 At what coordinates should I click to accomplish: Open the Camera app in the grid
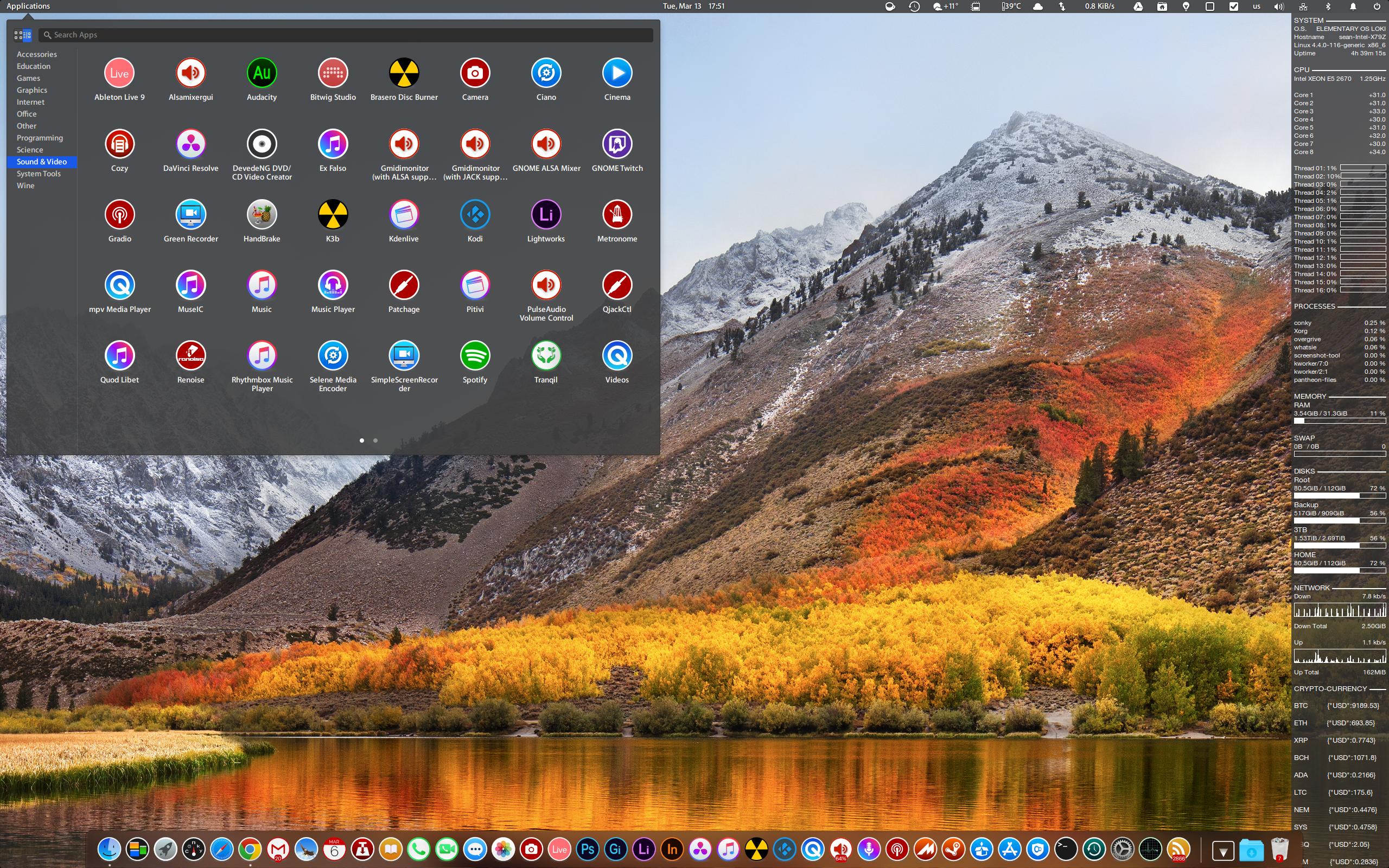pos(475,79)
